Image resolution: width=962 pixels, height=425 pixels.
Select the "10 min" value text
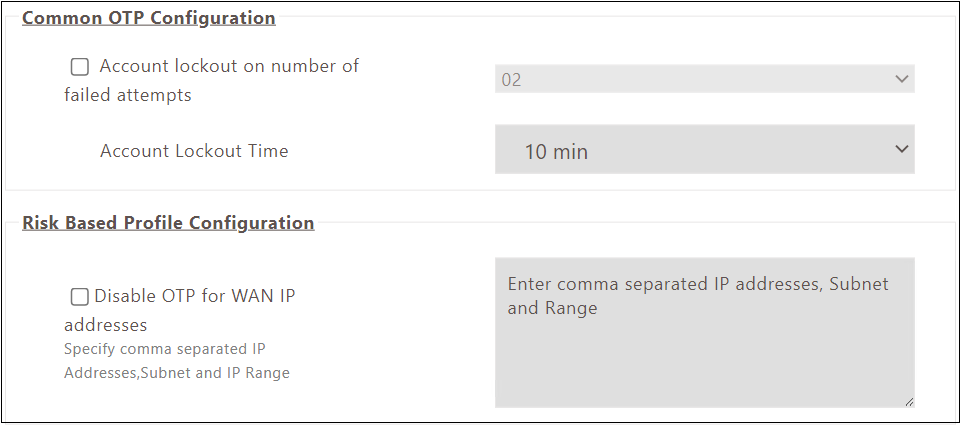556,152
